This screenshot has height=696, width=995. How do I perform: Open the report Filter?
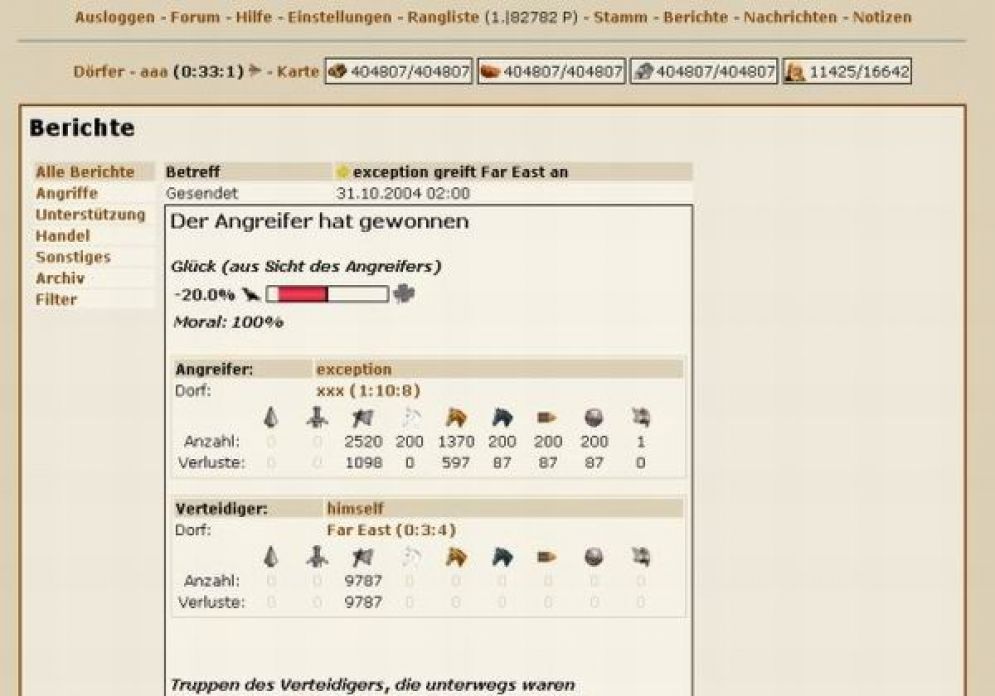(x=56, y=299)
